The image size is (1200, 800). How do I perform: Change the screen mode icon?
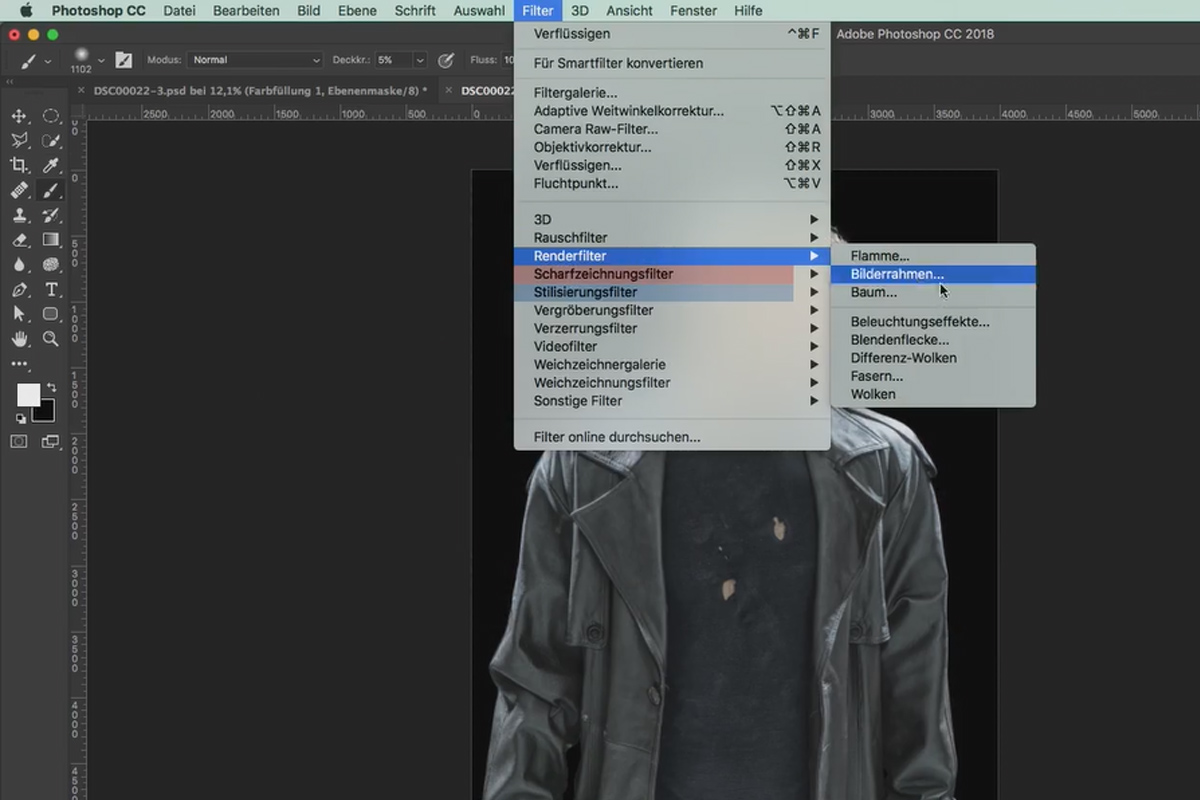click(51, 441)
